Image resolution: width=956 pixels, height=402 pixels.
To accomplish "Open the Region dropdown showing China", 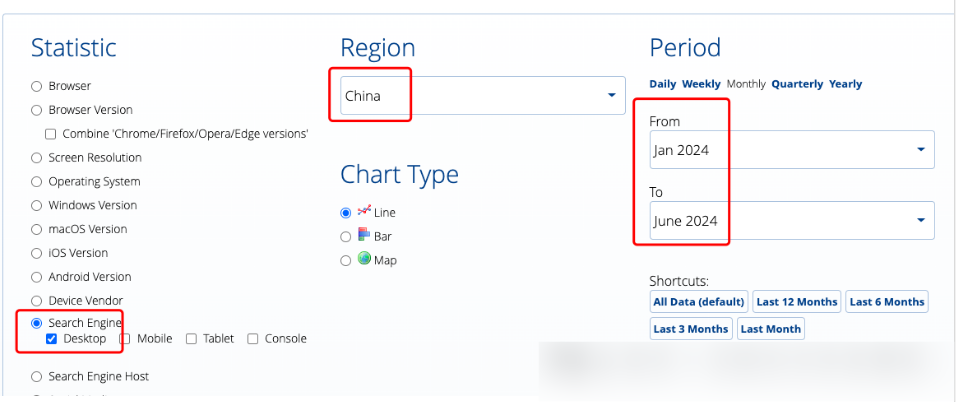I will 482,96.
